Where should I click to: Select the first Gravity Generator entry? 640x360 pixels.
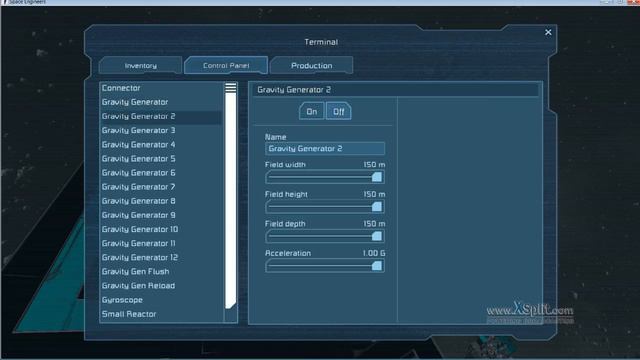pos(161,102)
